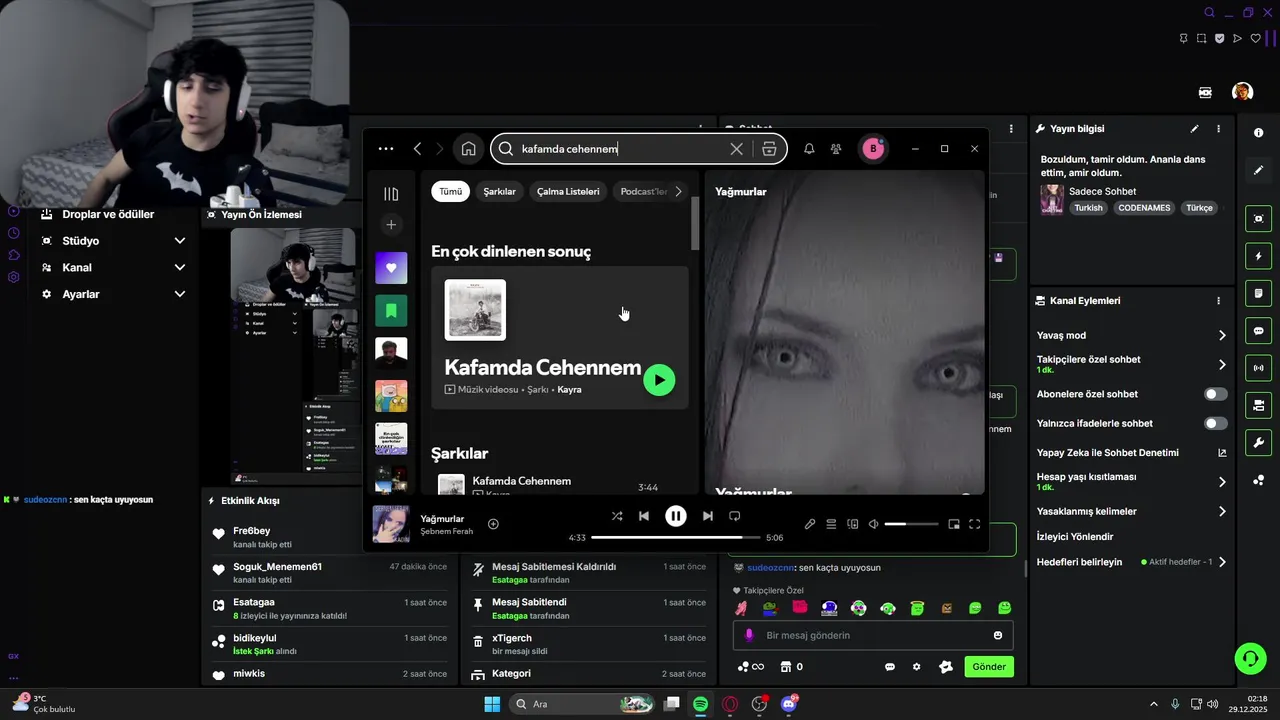Spotify results vertical scrollbar
This screenshot has width=1280, height=720.
(695, 223)
